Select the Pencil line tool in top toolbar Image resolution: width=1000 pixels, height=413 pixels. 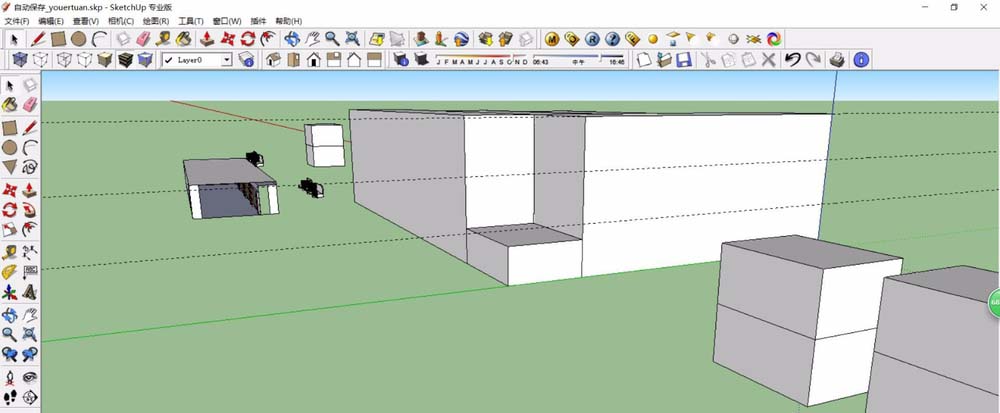pyautogui.click(x=38, y=39)
